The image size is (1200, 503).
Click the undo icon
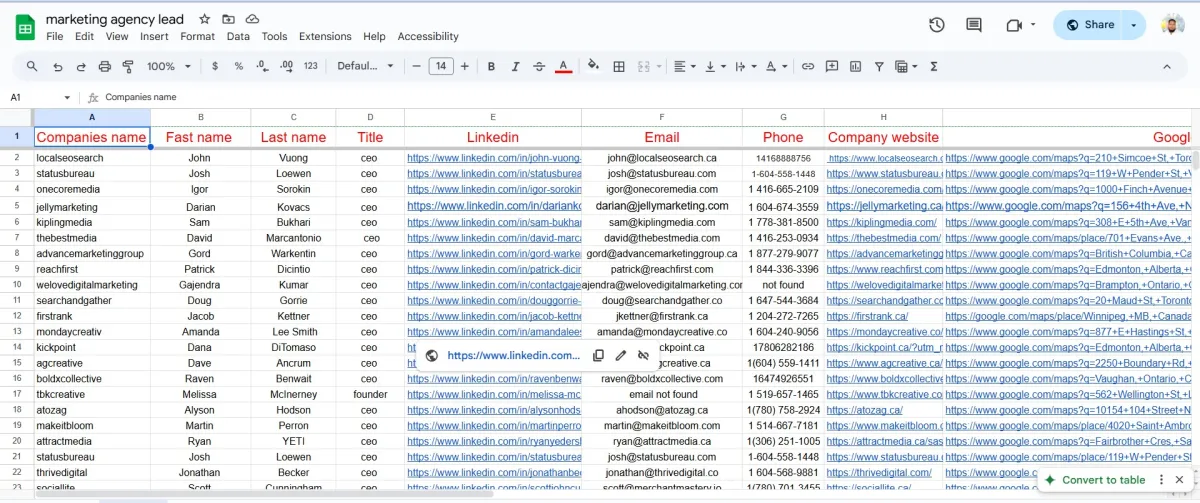tap(57, 66)
